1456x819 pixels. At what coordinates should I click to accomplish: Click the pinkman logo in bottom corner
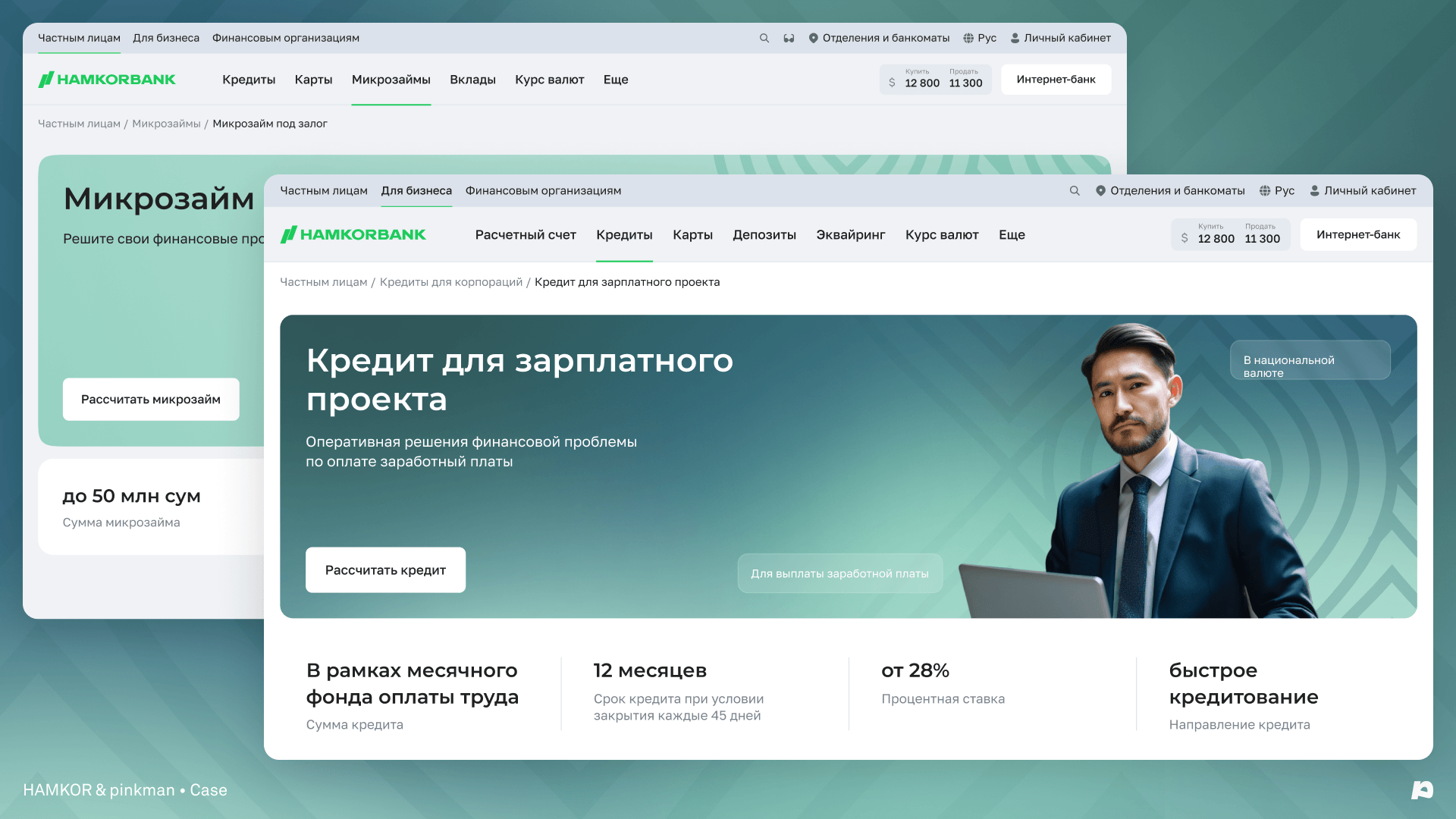click(x=1422, y=790)
